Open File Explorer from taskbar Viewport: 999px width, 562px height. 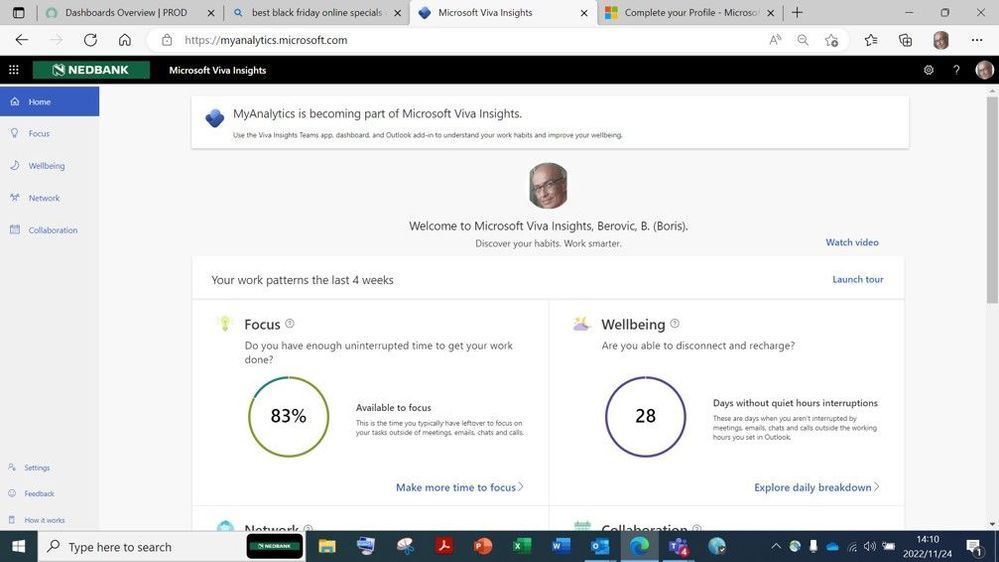tap(327, 546)
